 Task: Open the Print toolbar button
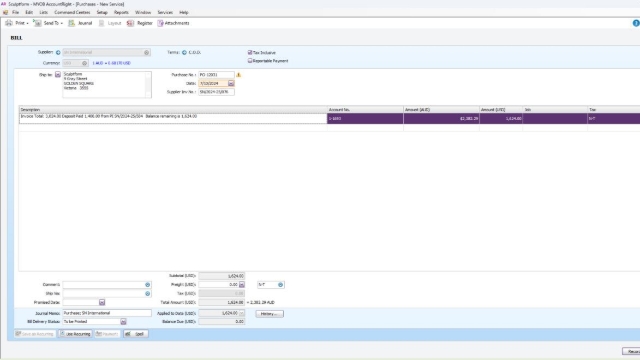(x=16, y=23)
